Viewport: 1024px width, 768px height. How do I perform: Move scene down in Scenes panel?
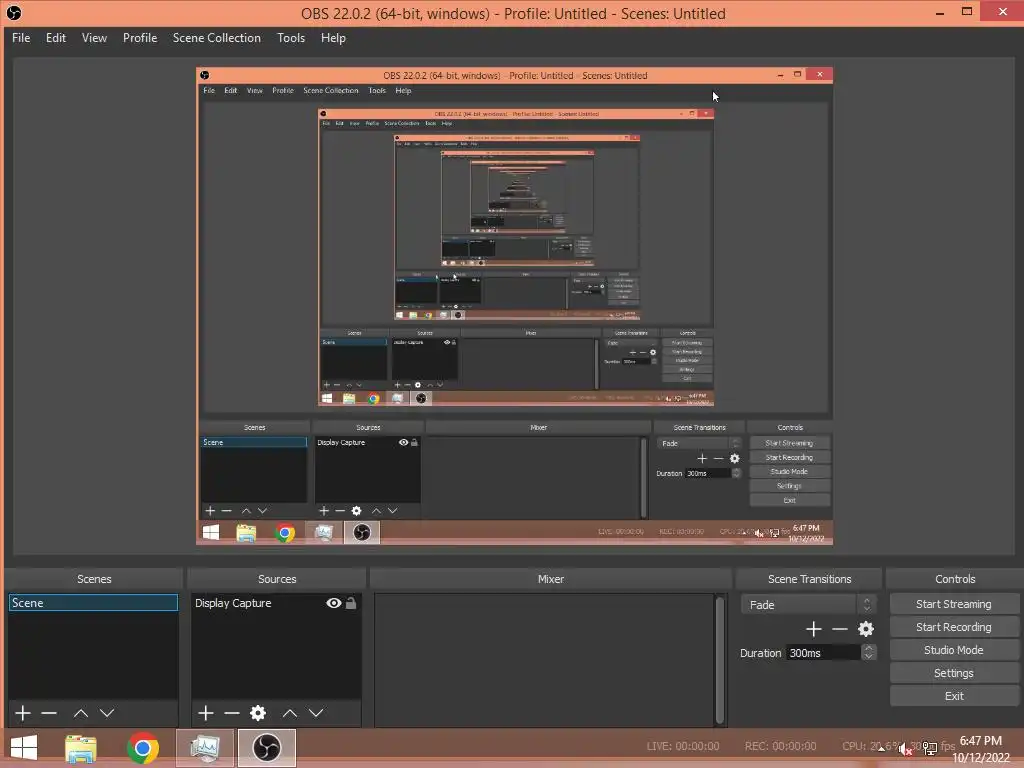(107, 712)
